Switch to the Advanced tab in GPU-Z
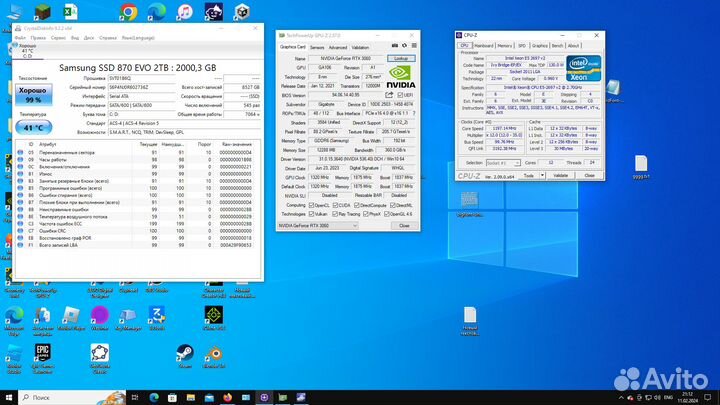 [338, 47]
